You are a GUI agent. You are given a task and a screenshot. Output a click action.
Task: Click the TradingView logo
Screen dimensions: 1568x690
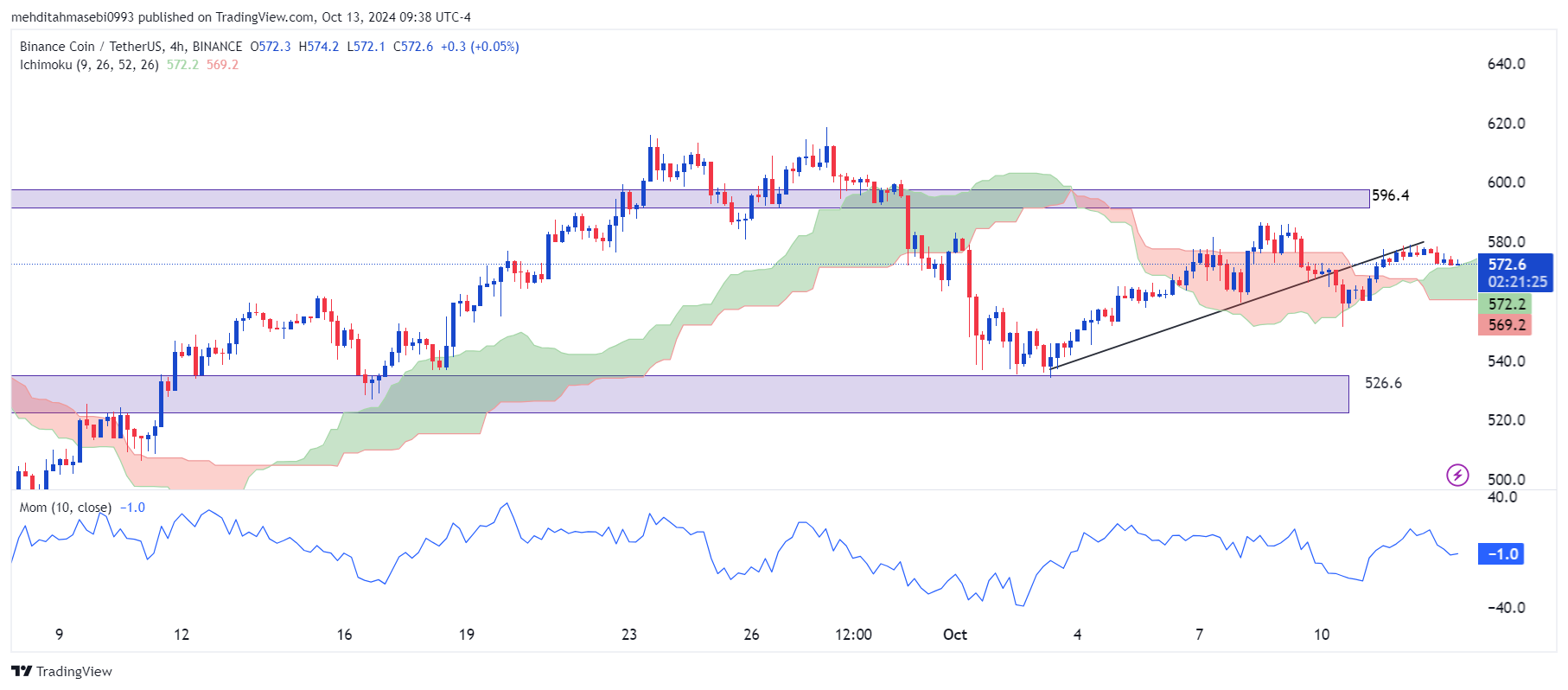click(61, 671)
